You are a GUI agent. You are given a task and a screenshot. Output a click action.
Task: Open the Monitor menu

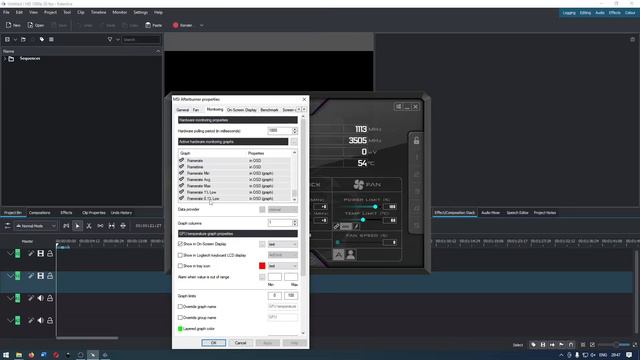pyautogui.click(x=120, y=13)
